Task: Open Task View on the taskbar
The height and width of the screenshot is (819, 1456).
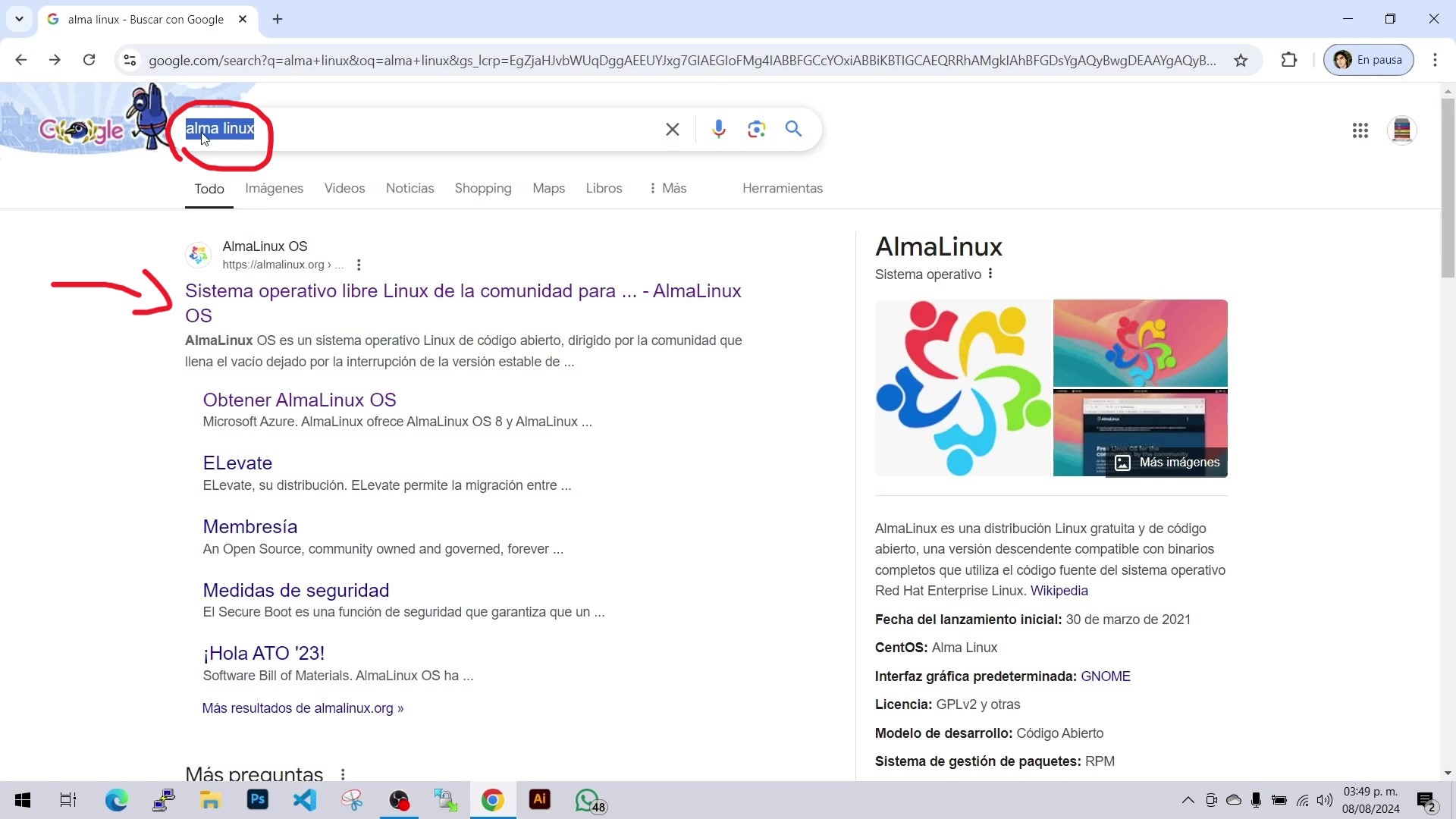Action: 68,800
